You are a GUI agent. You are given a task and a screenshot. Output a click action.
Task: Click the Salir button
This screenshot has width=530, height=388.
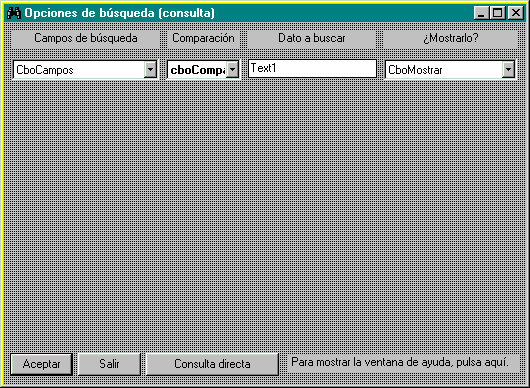pyautogui.click(x=109, y=364)
